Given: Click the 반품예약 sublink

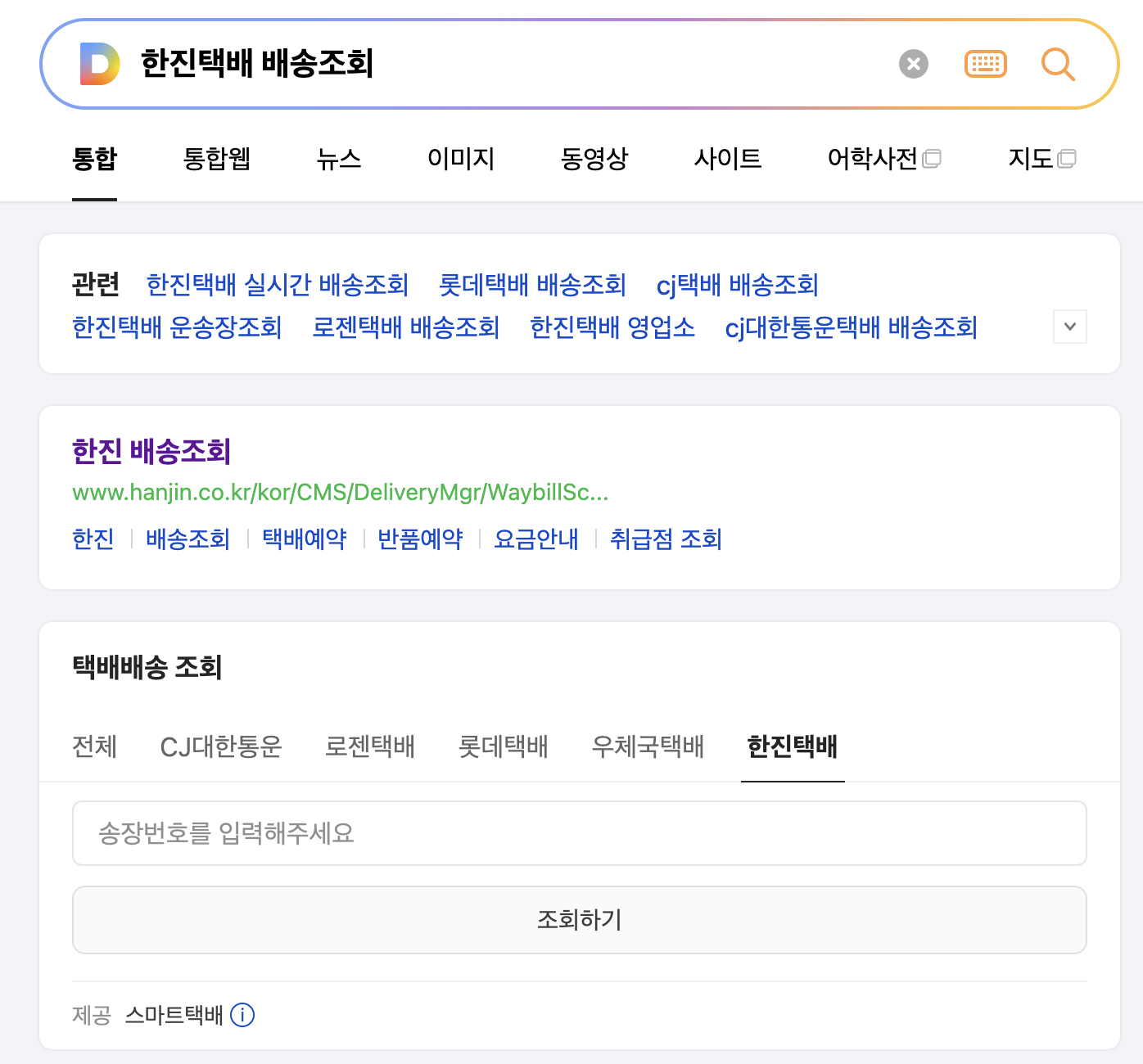Looking at the screenshot, I should [x=420, y=539].
